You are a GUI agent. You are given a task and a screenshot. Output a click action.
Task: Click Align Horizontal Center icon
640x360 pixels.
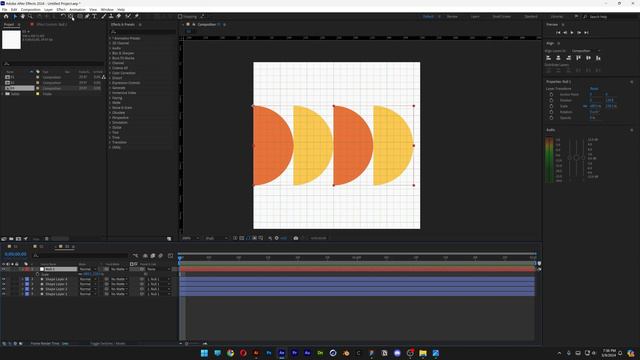tap(558, 58)
